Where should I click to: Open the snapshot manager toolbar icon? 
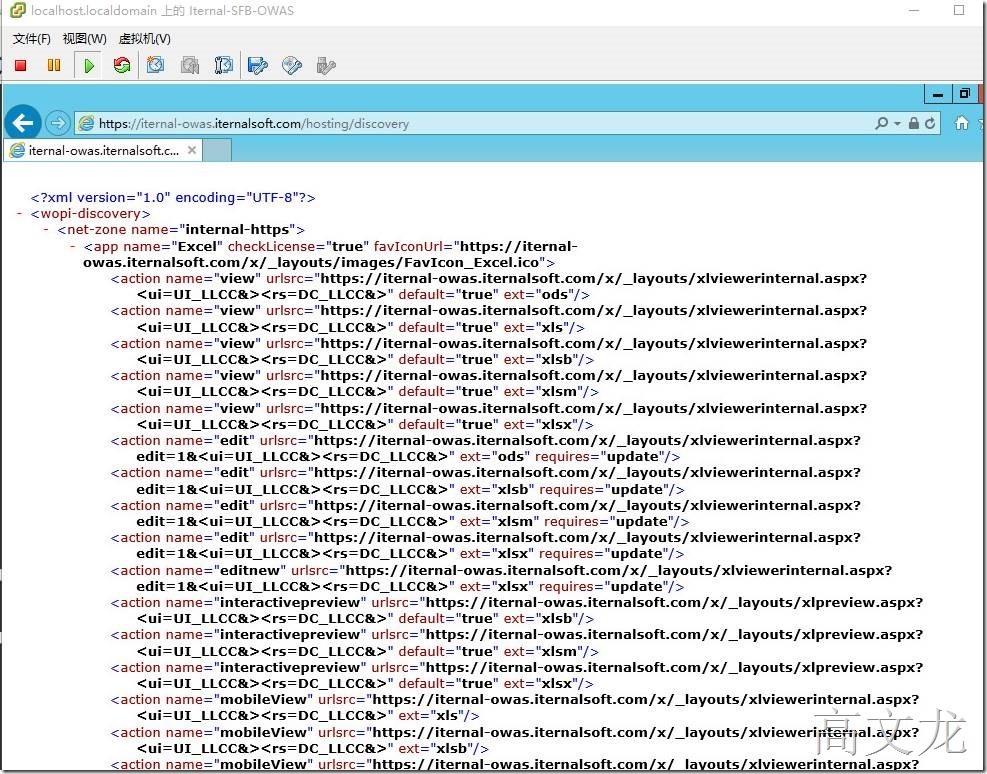coord(223,65)
